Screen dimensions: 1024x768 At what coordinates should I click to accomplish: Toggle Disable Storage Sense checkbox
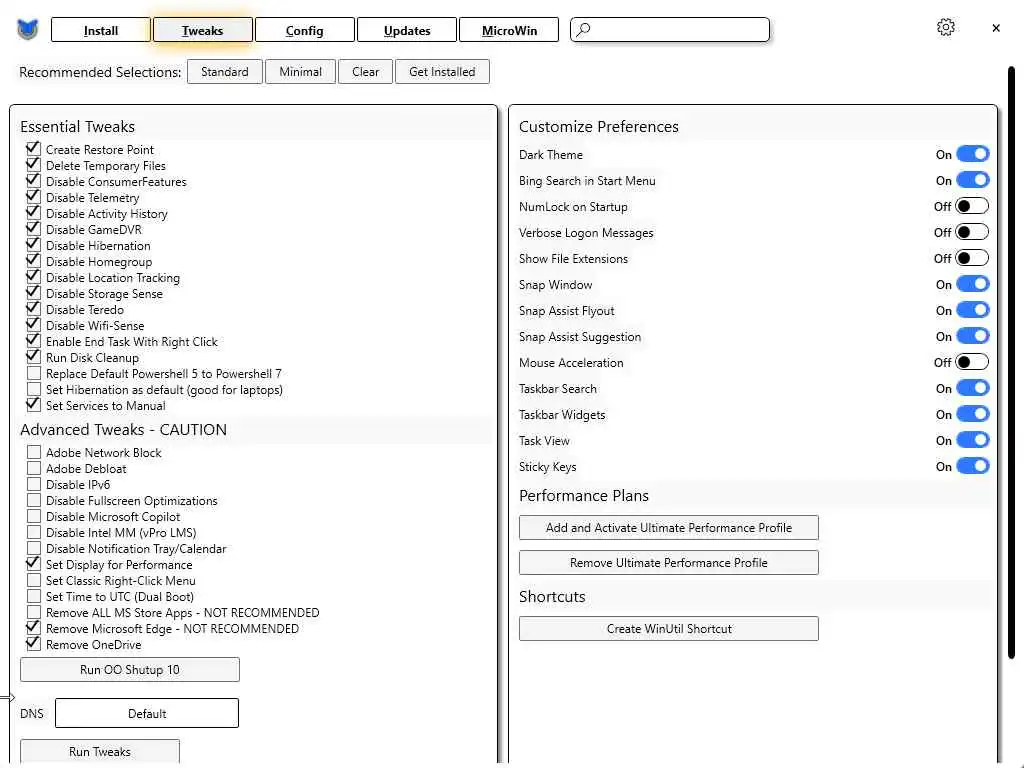[33, 293]
